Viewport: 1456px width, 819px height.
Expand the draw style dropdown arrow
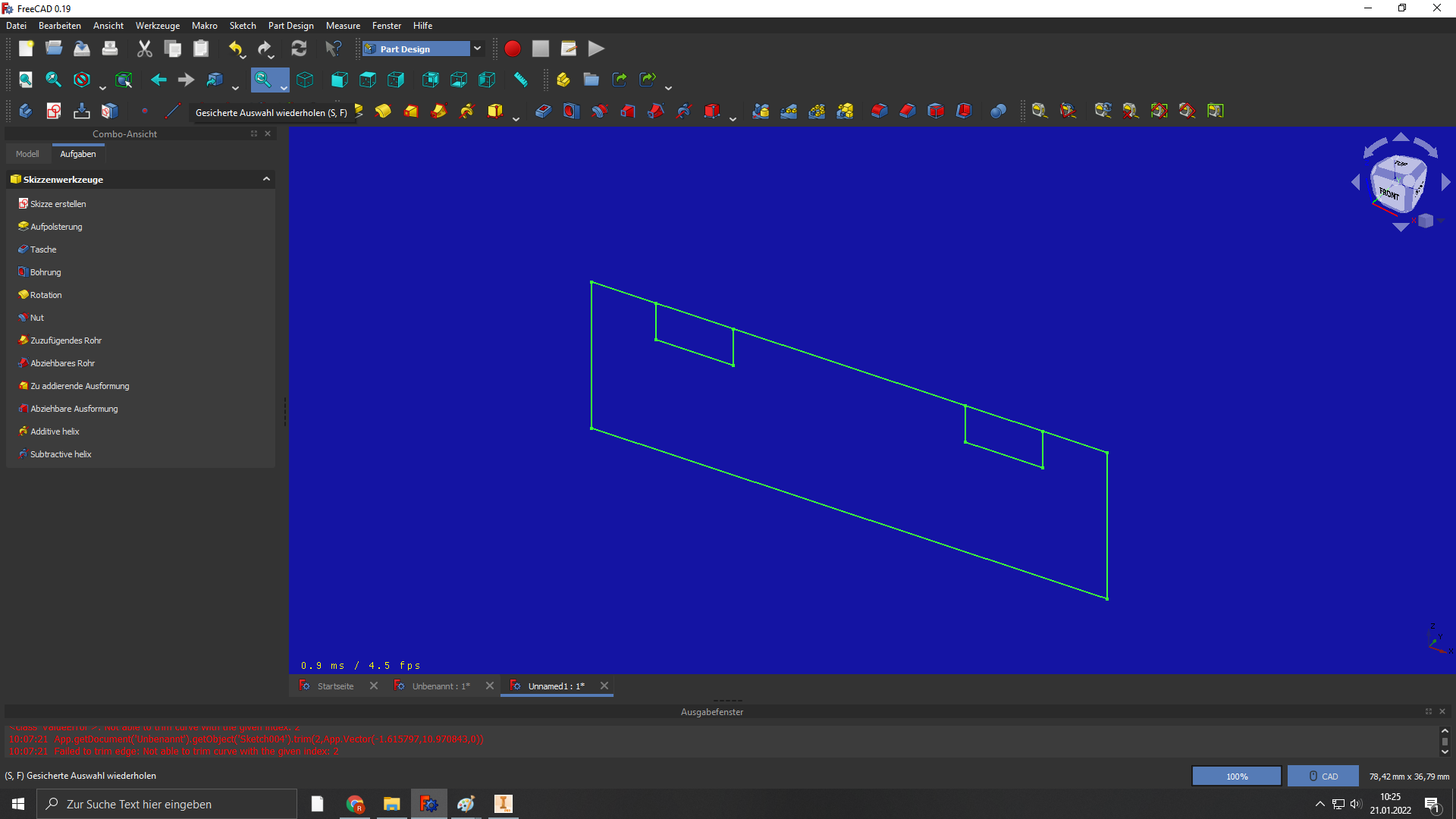point(102,87)
